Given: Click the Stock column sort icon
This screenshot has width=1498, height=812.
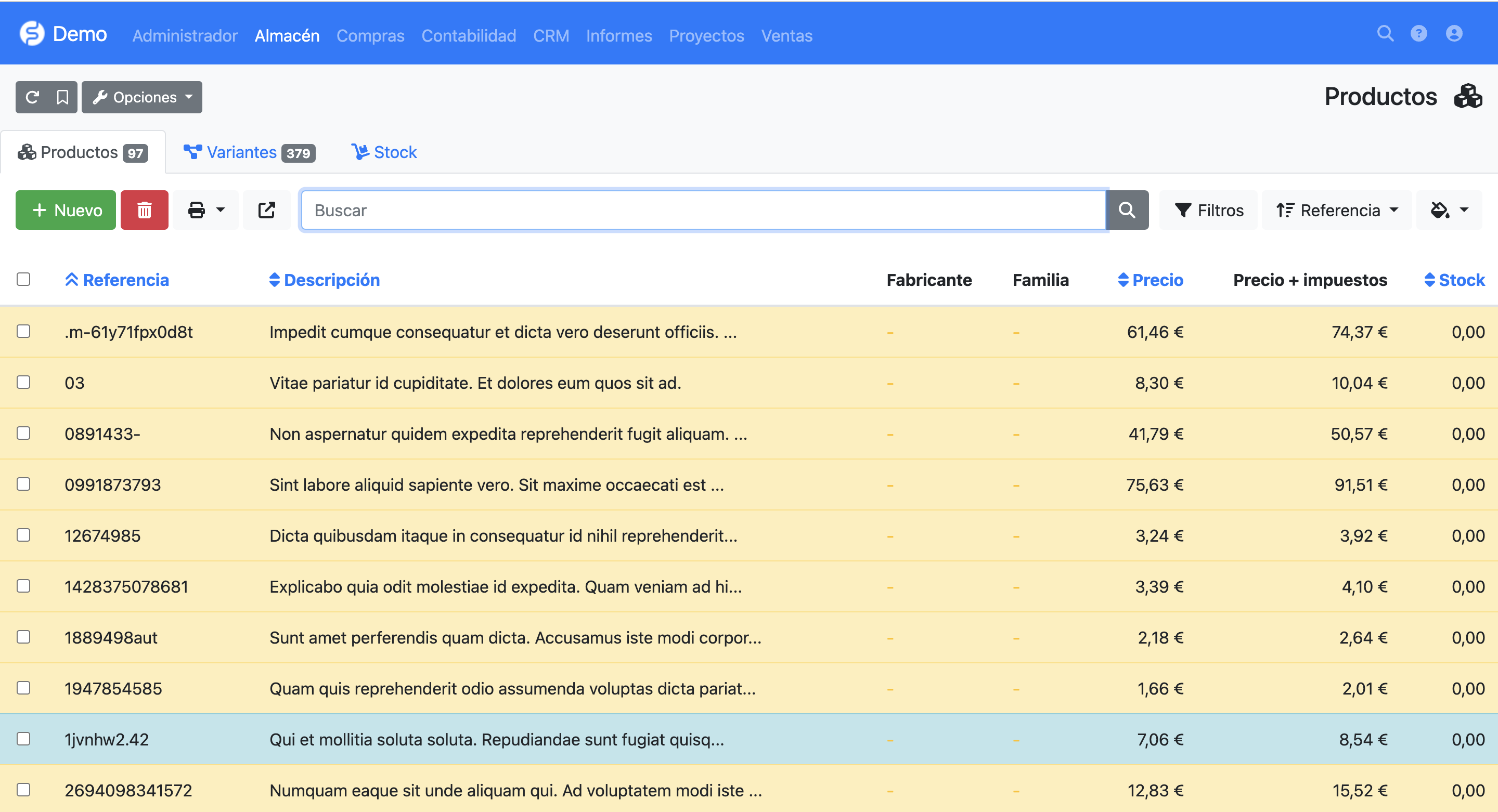Looking at the screenshot, I should (1429, 280).
